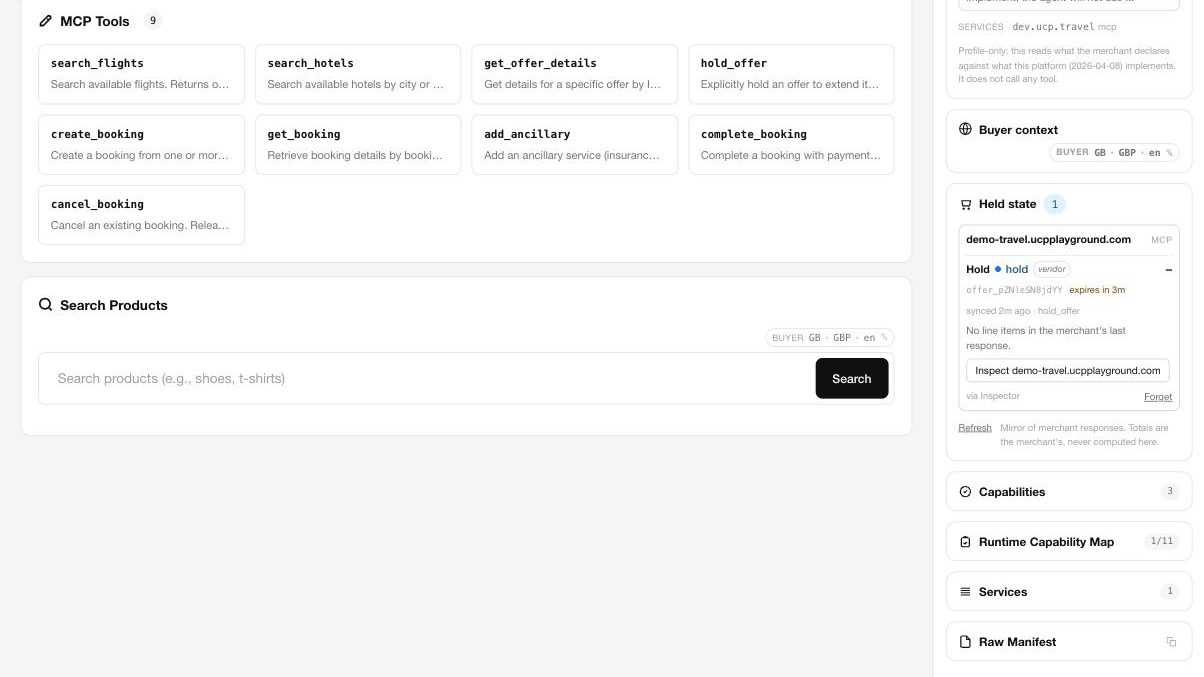Viewport: 1204px width, 677px height.
Task: Click the blue 'hold' status text
Action: tap(1016, 269)
